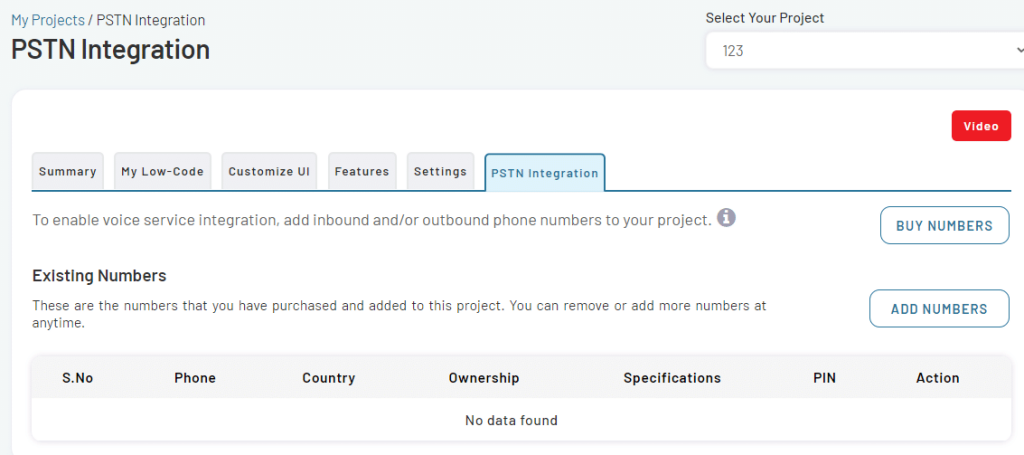The height and width of the screenshot is (455, 1024).
Task: Click the ADD NUMBERS button
Action: [x=939, y=309]
